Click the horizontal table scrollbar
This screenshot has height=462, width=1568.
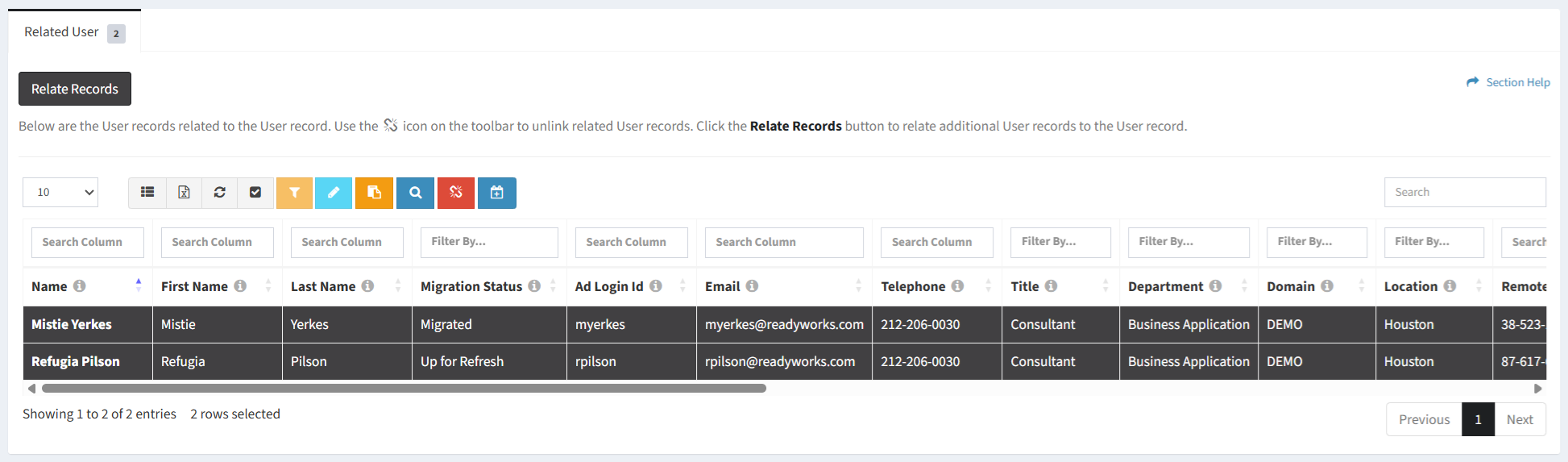click(403, 389)
